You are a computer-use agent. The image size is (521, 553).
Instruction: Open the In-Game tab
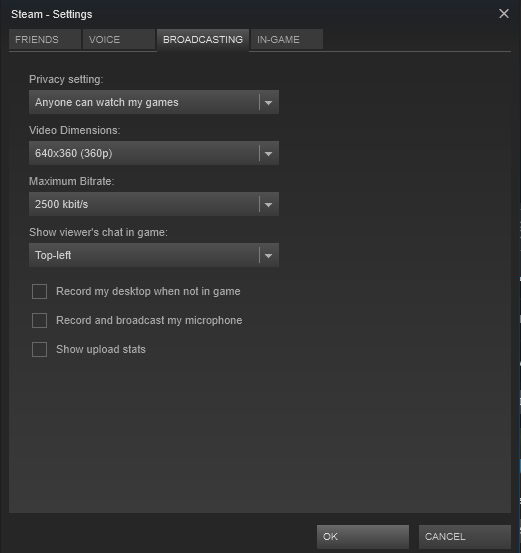pos(287,40)
